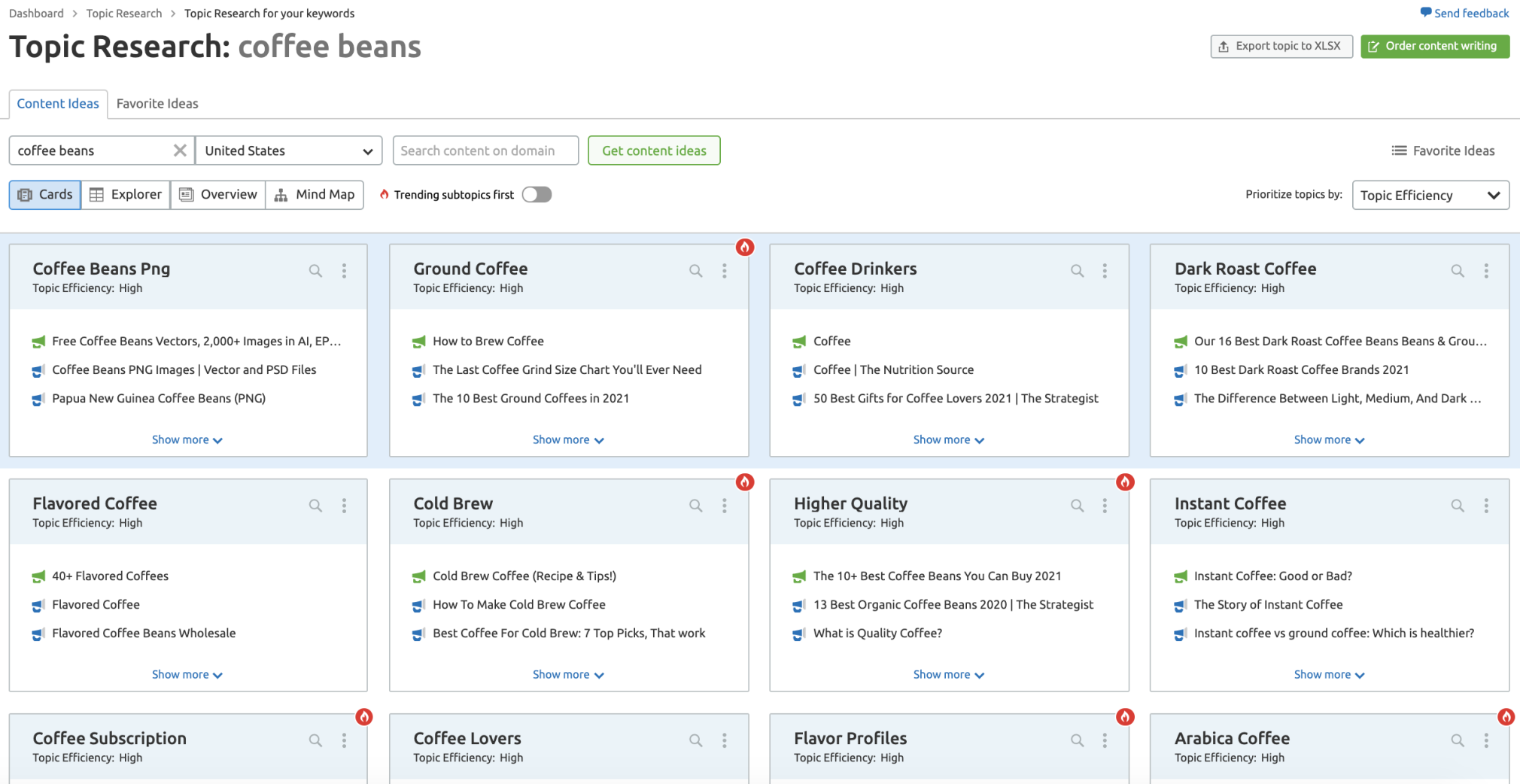The width and height of the screenshot is (1520, 784).
Task: Open three-dot menu on Ground Coffee card
Action: pyautogui.click(x=725, y=271)
